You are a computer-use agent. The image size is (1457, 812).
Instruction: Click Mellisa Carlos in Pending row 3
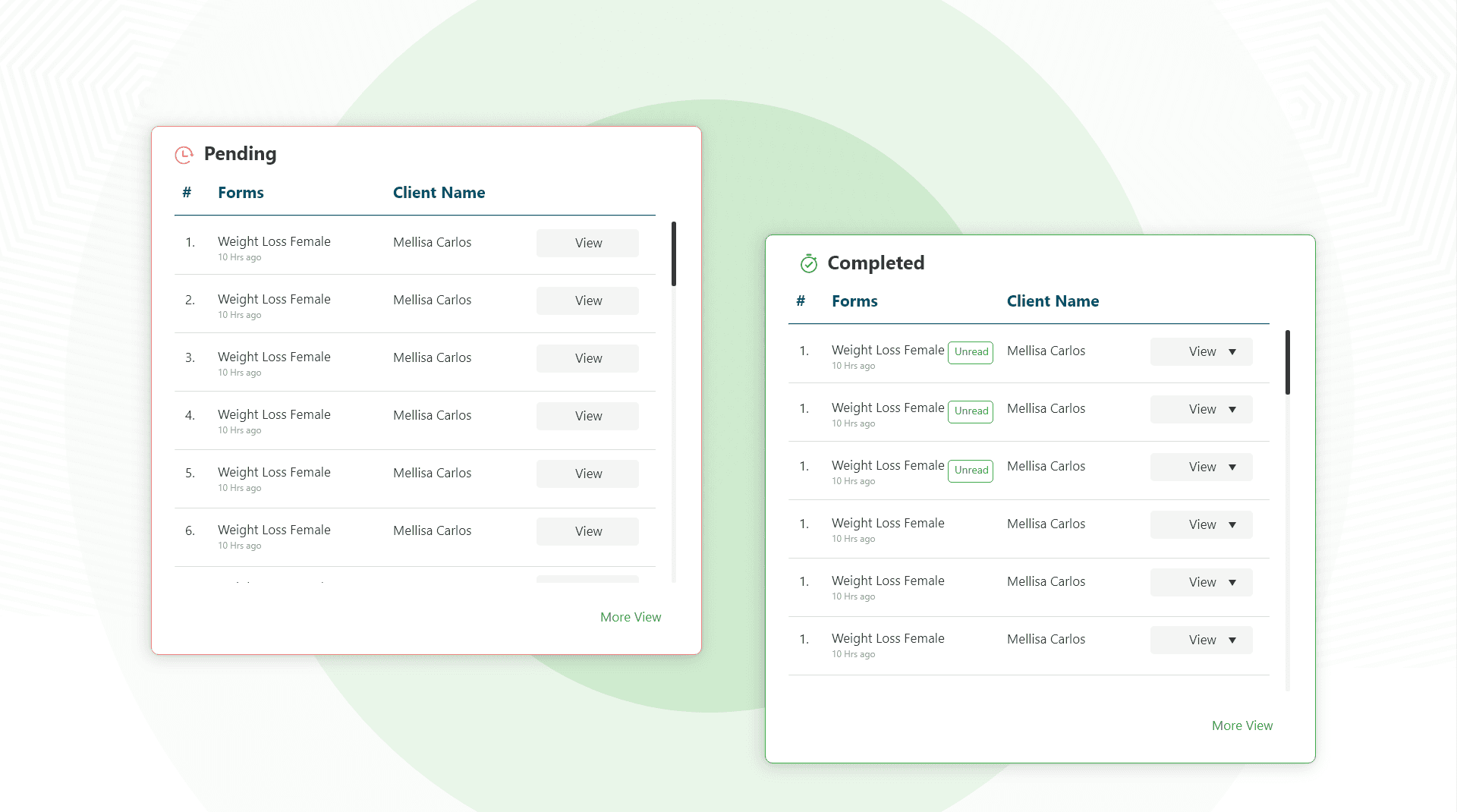432,357
